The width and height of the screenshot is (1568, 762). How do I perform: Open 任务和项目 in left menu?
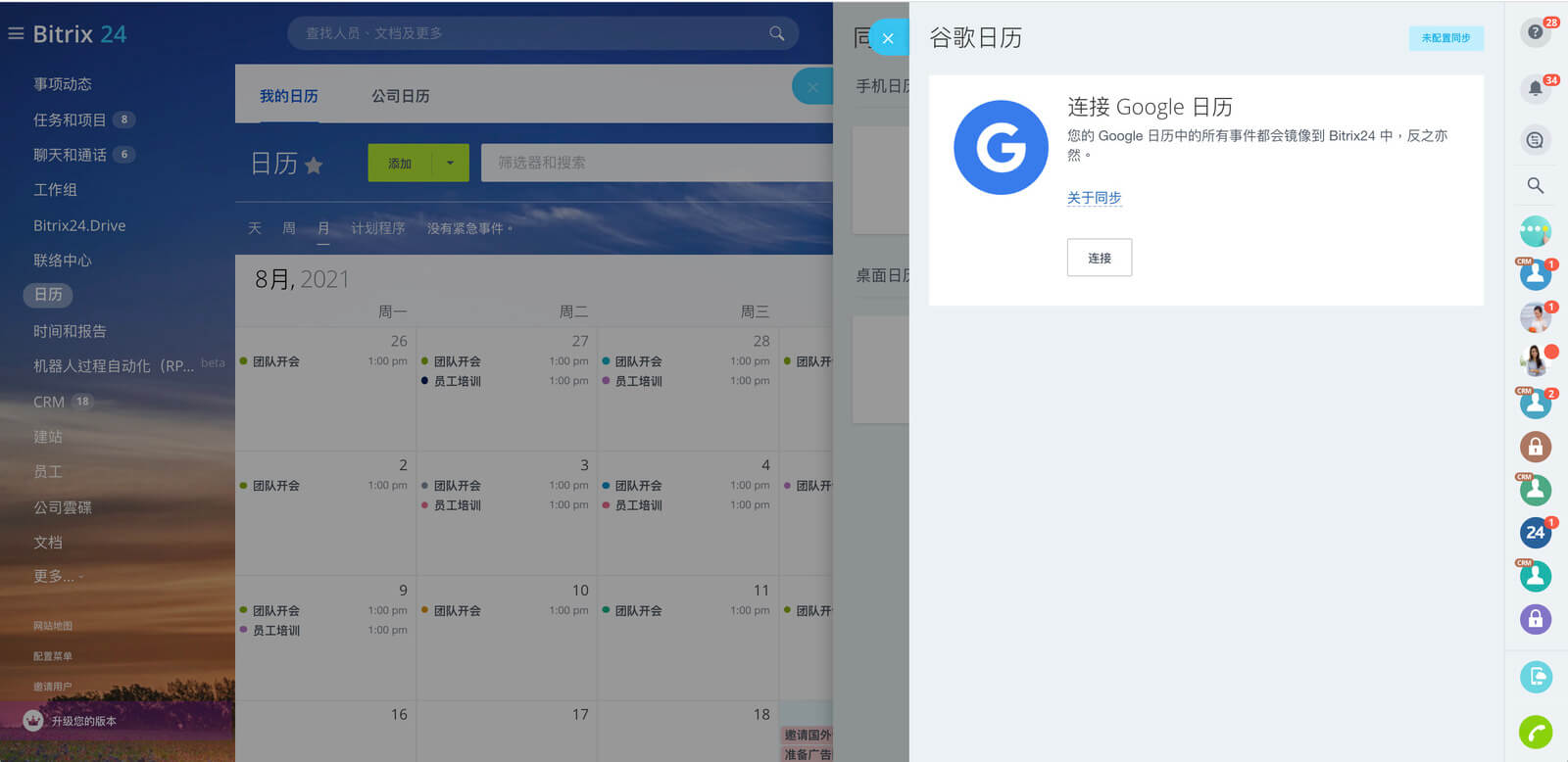pos(70,119)
